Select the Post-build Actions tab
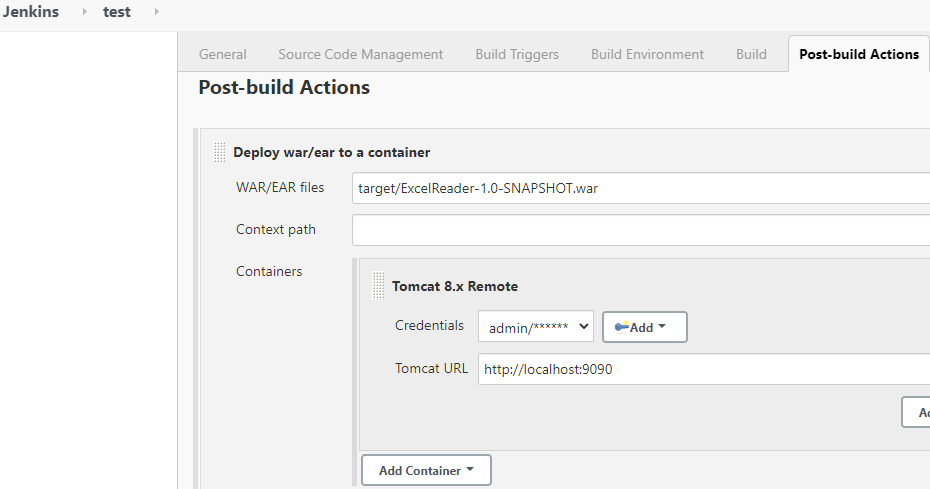This screenshot has width=930, height=489. [x=859, y=54]
